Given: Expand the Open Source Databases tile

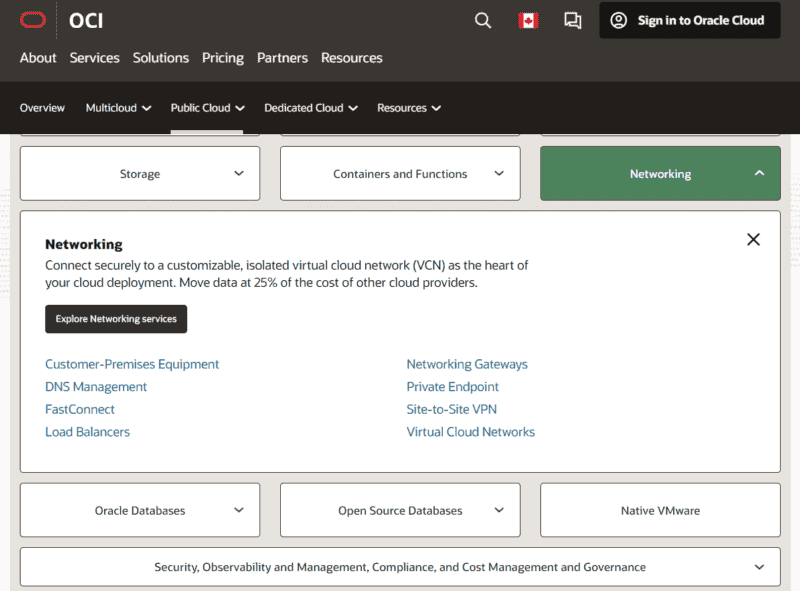Looking at the screenshot, I should pos(400,510).
